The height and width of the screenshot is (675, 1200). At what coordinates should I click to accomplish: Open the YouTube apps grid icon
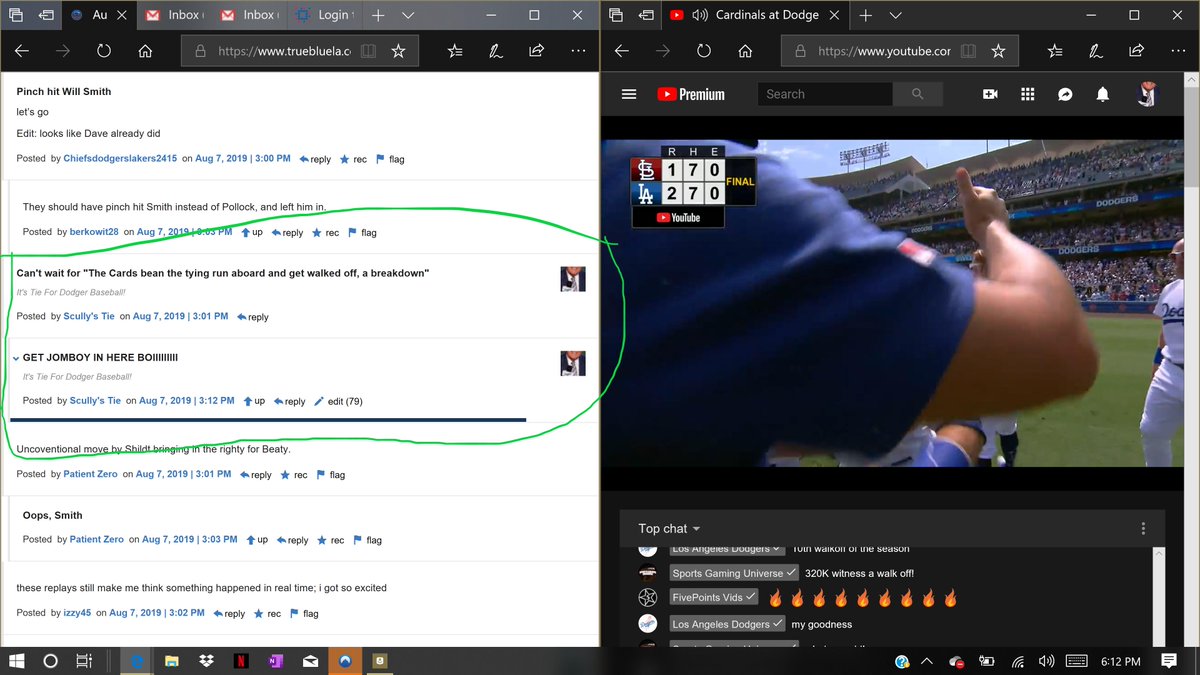coord(1027,94)
